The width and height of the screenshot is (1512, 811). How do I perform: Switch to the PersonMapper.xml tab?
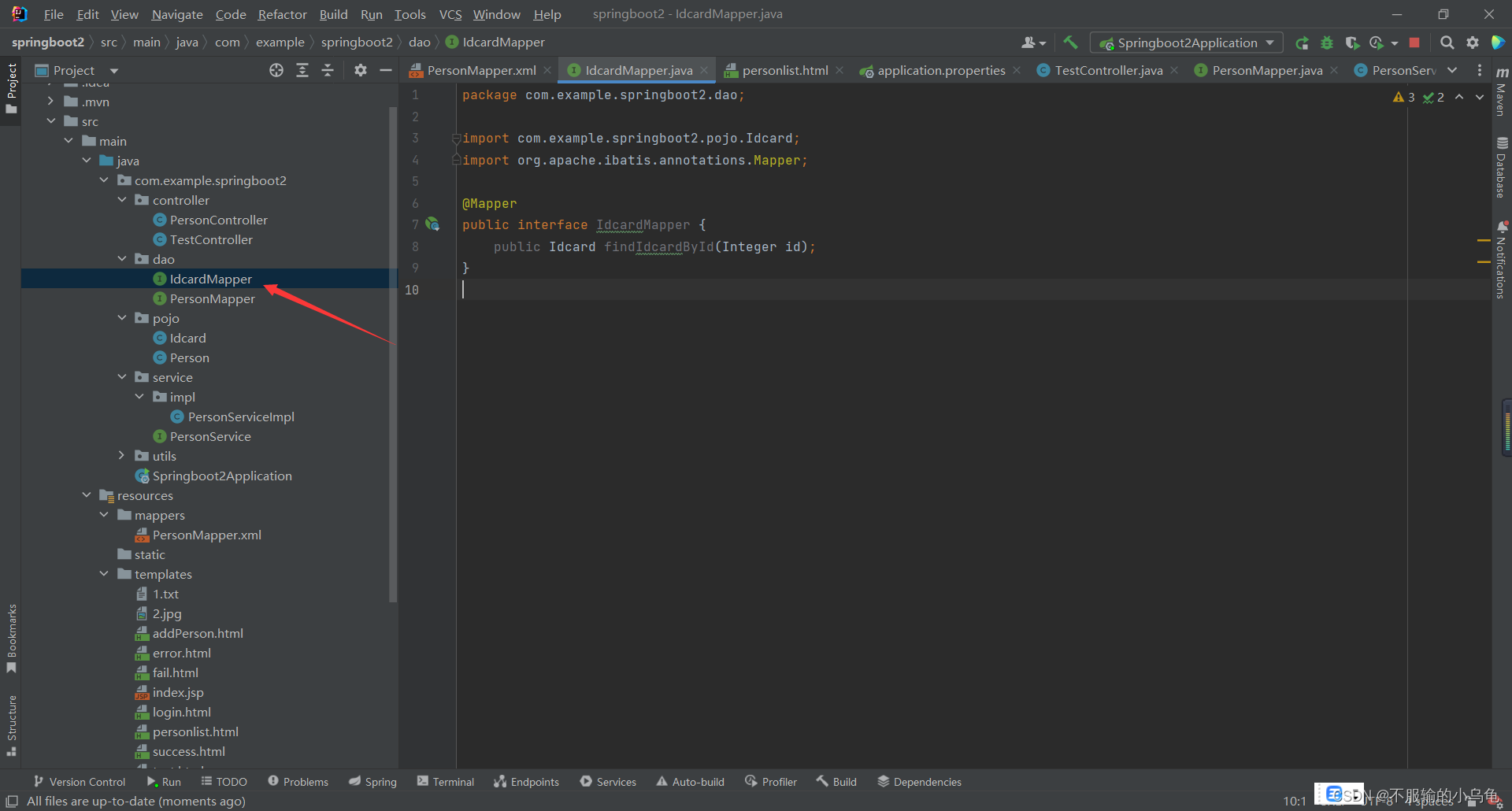coord(481,70)
